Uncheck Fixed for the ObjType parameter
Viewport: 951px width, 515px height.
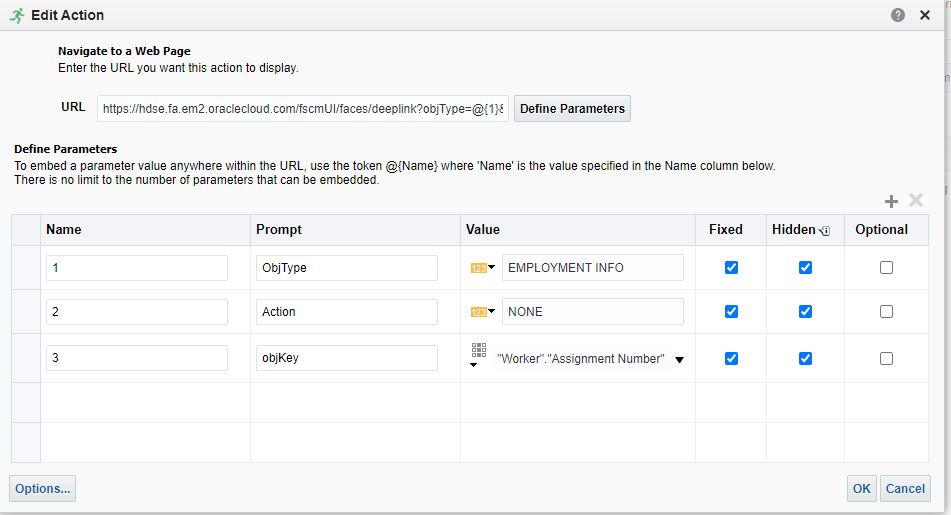[x=731, y=268]
